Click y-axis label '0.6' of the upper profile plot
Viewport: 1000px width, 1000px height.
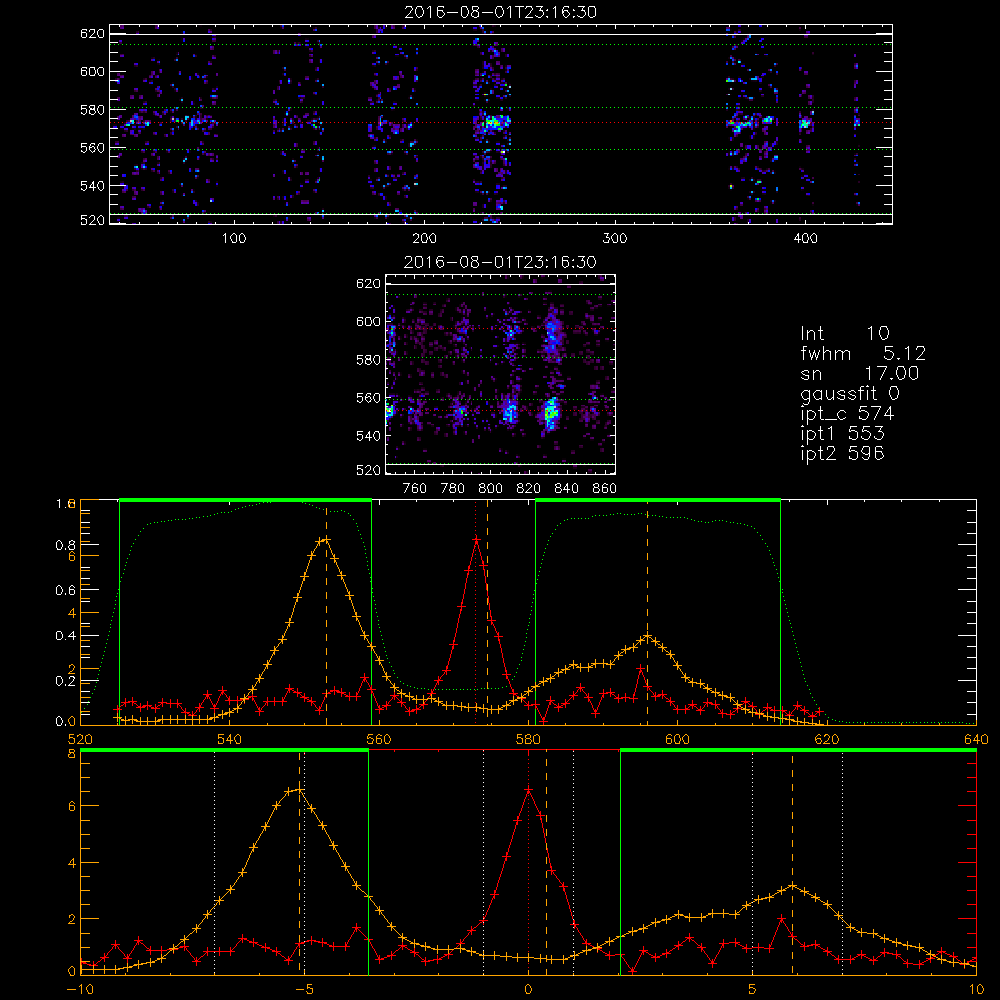pos(66,591)
